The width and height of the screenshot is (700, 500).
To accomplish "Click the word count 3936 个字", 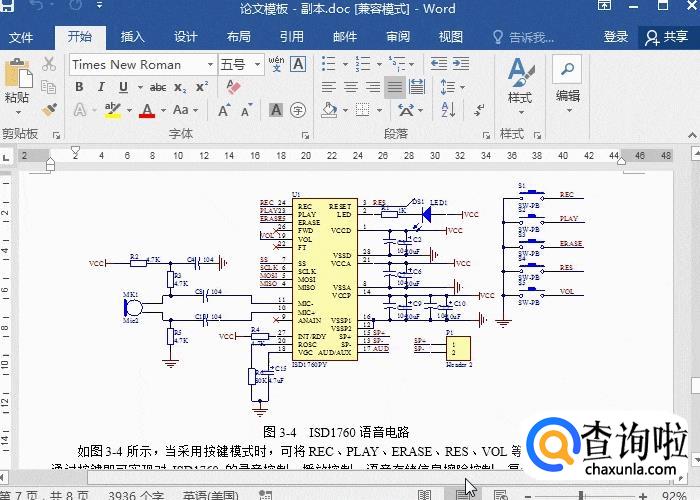I will pyautogui.click(x=136, y=495).
